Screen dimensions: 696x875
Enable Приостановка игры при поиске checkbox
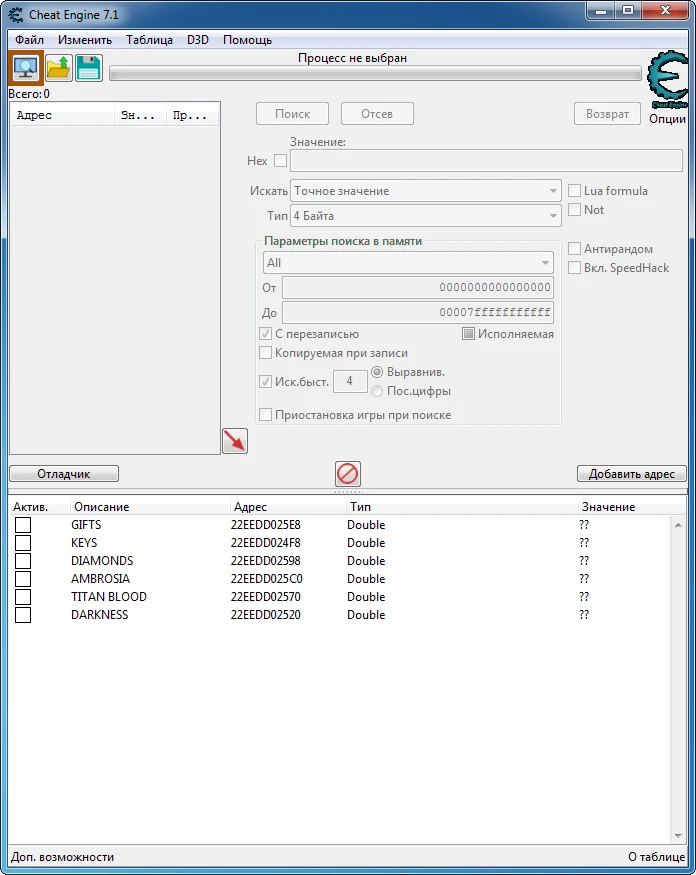coord(266,415)
